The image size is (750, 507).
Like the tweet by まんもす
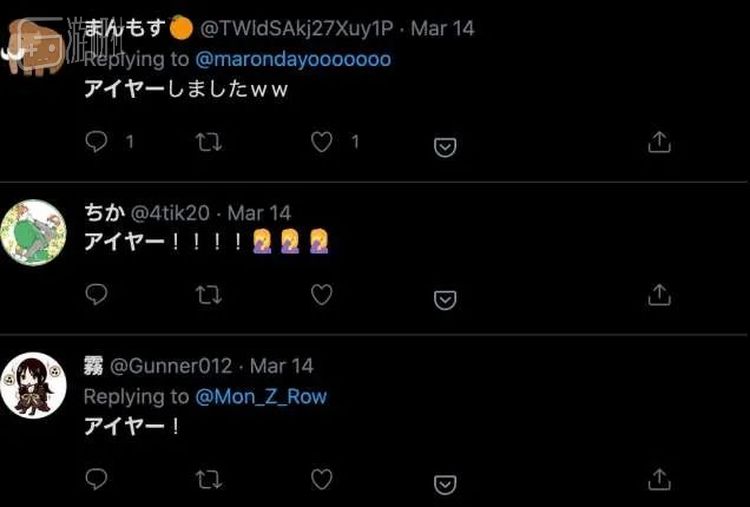321,143
